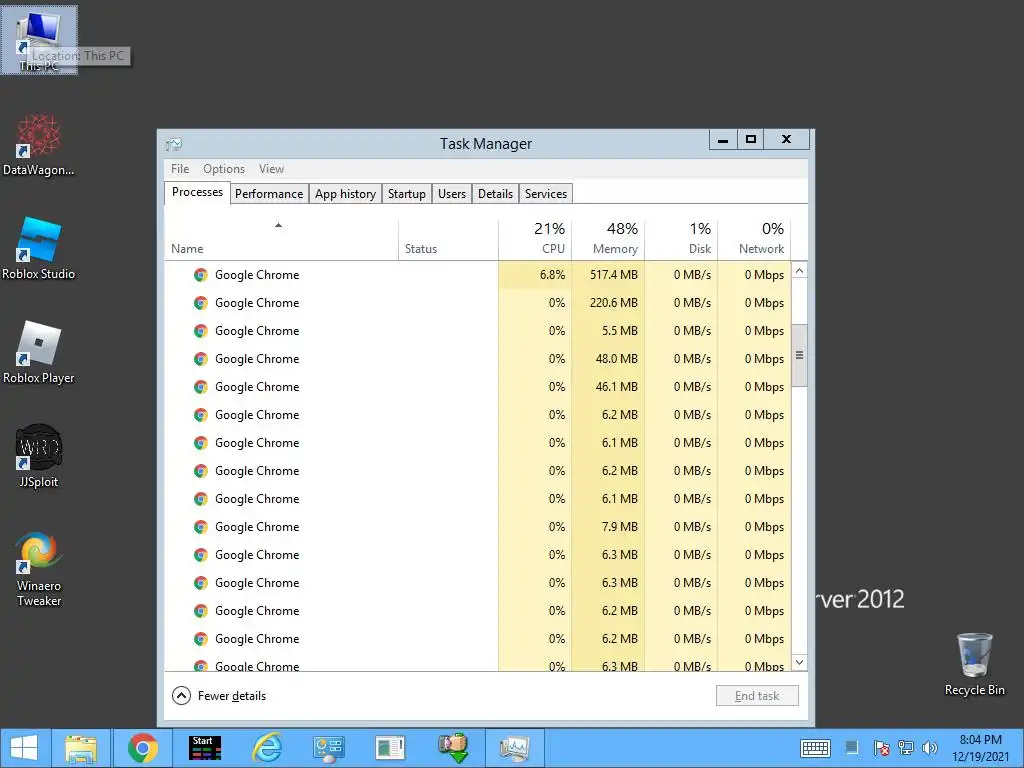Open the Options menu
1024x768 pixels.
pyautogui.click(x=224, y=168)
